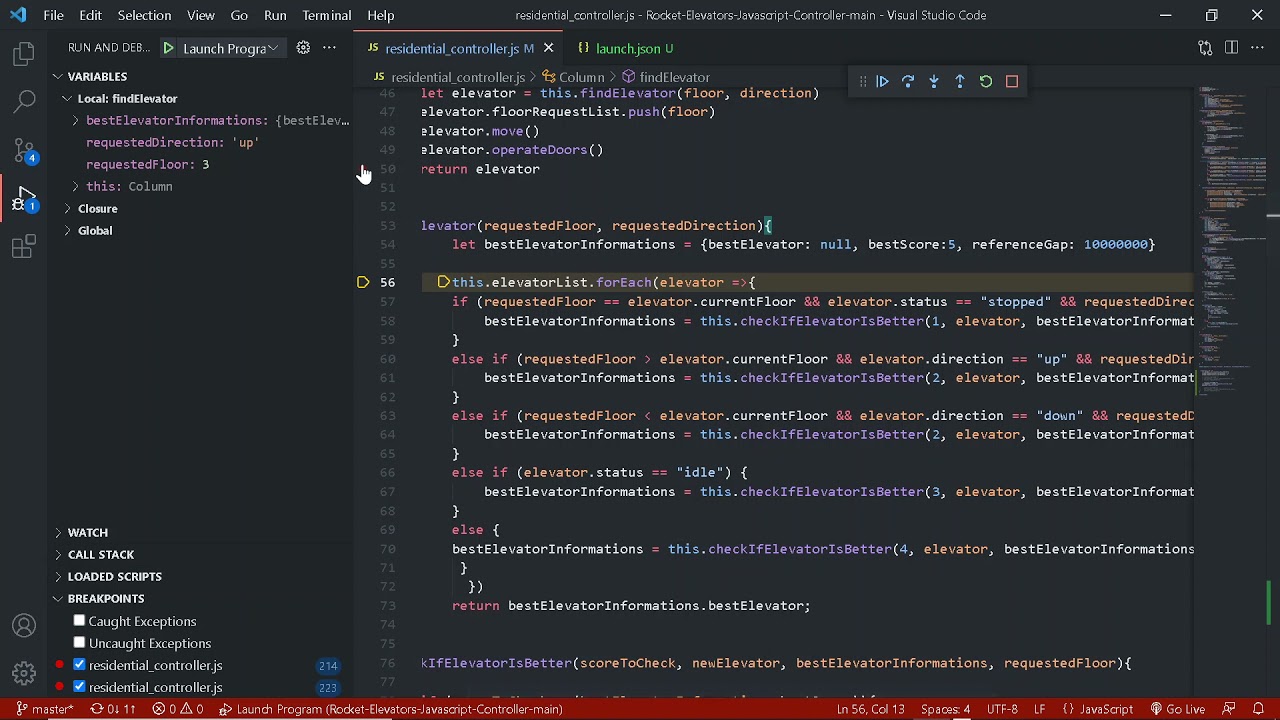
Task: Disable breakpoint at residential_controller.js line 223
Action: point(79,687)
